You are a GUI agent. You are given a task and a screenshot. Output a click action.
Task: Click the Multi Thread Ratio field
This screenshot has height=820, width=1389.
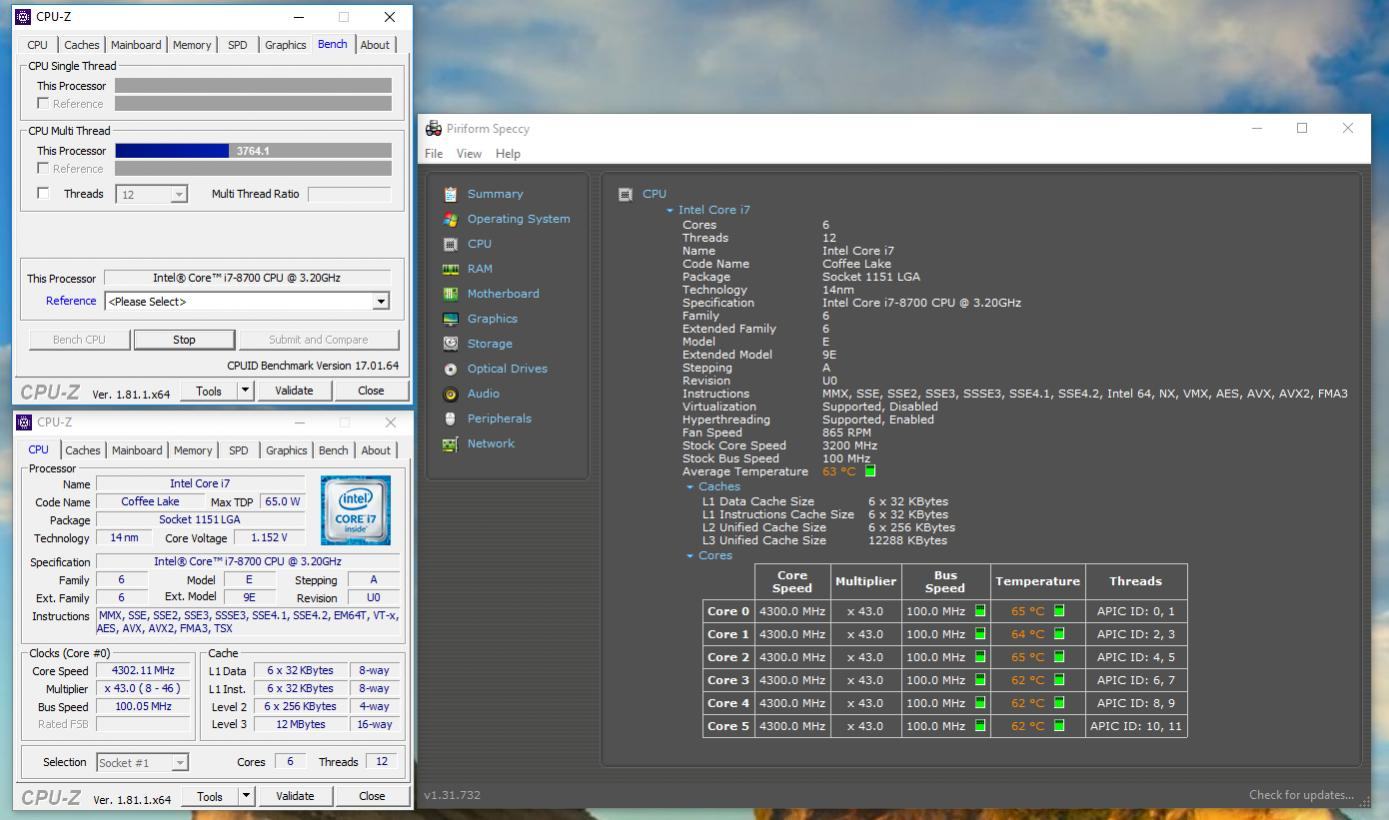pyautogui.click(x=349, y=194)
